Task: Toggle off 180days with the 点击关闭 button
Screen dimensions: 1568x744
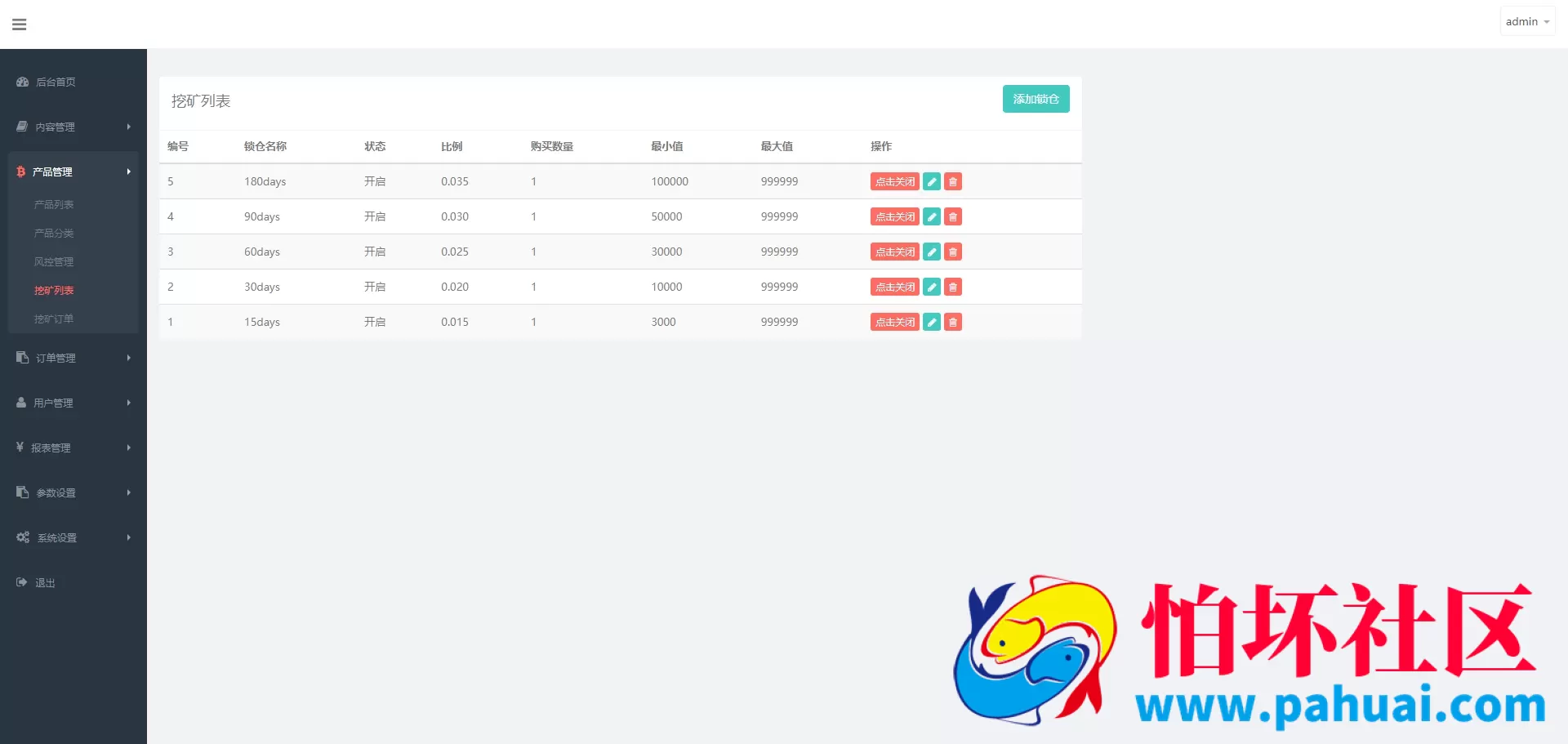Action: click(x=894, y=181)
